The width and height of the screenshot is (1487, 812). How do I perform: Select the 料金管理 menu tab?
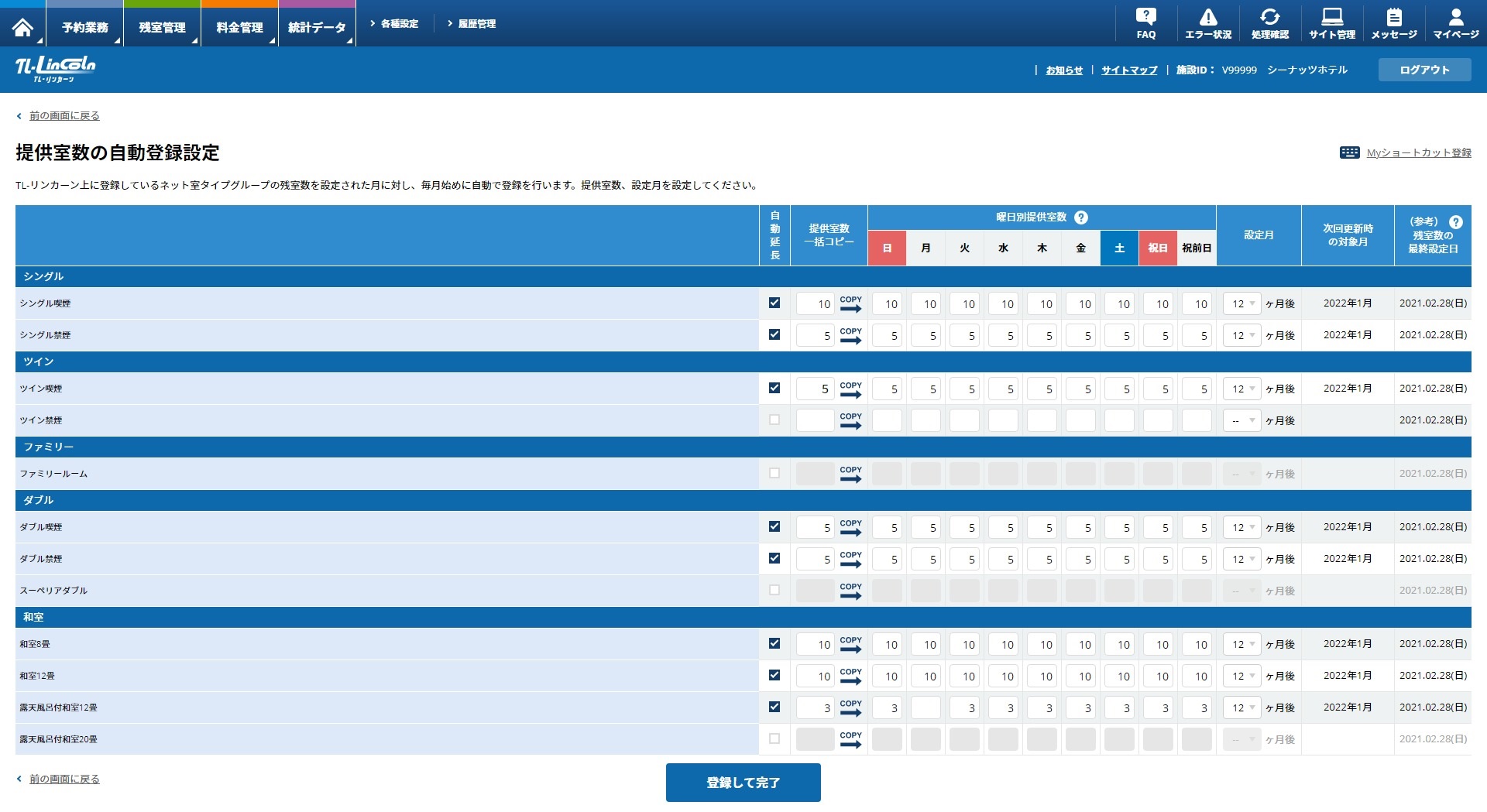tap(239, 28)
